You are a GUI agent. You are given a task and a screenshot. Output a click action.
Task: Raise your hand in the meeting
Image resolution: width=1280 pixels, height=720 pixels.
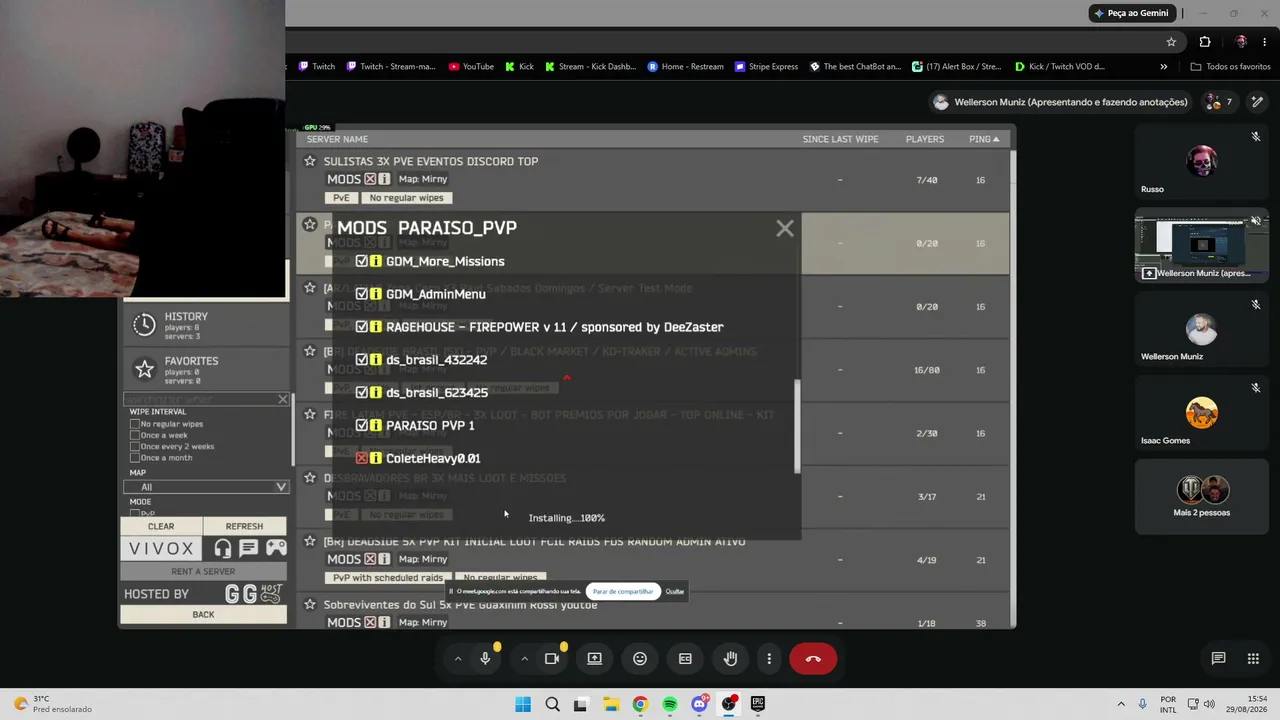[731, 659]
